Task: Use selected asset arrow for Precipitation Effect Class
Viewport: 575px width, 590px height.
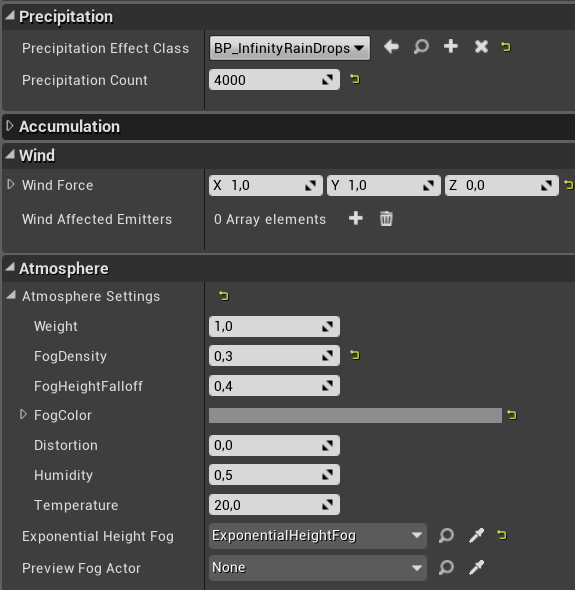Action: tap(391, 47)
